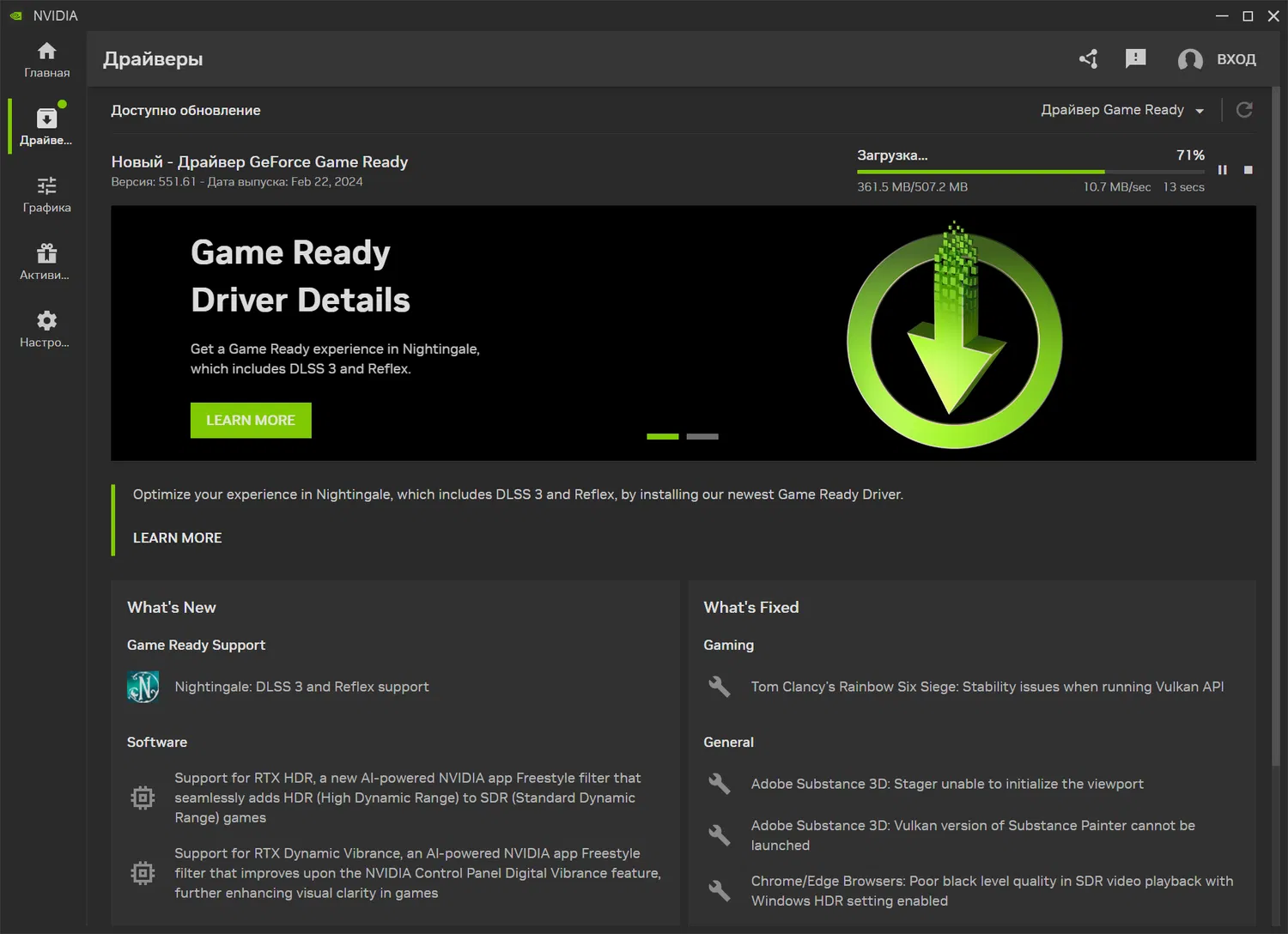Click the 'Драйверы' page title
The image size is (1288, 934).
[153, 59]
